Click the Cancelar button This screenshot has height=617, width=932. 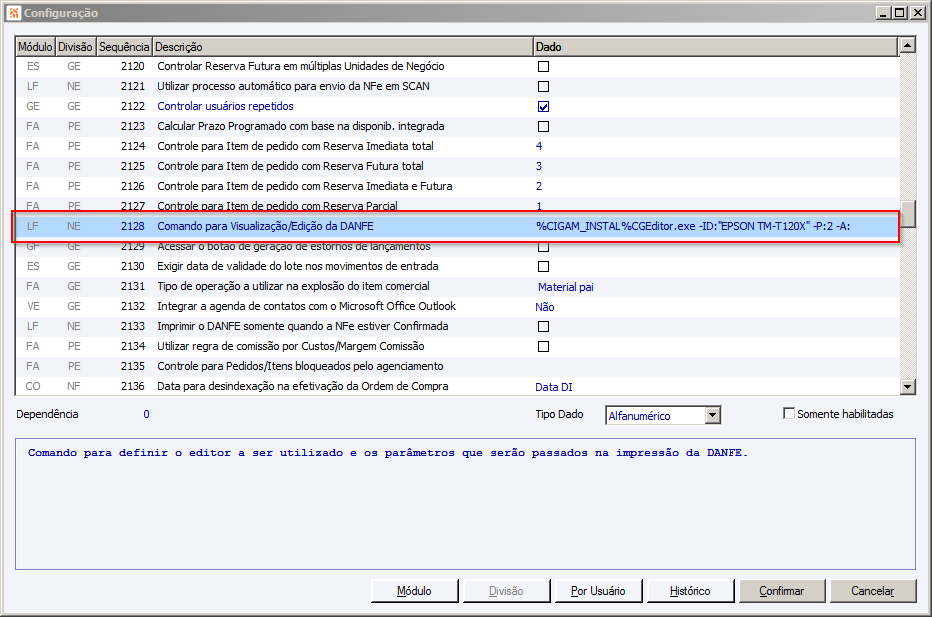[x=873, y=591]
